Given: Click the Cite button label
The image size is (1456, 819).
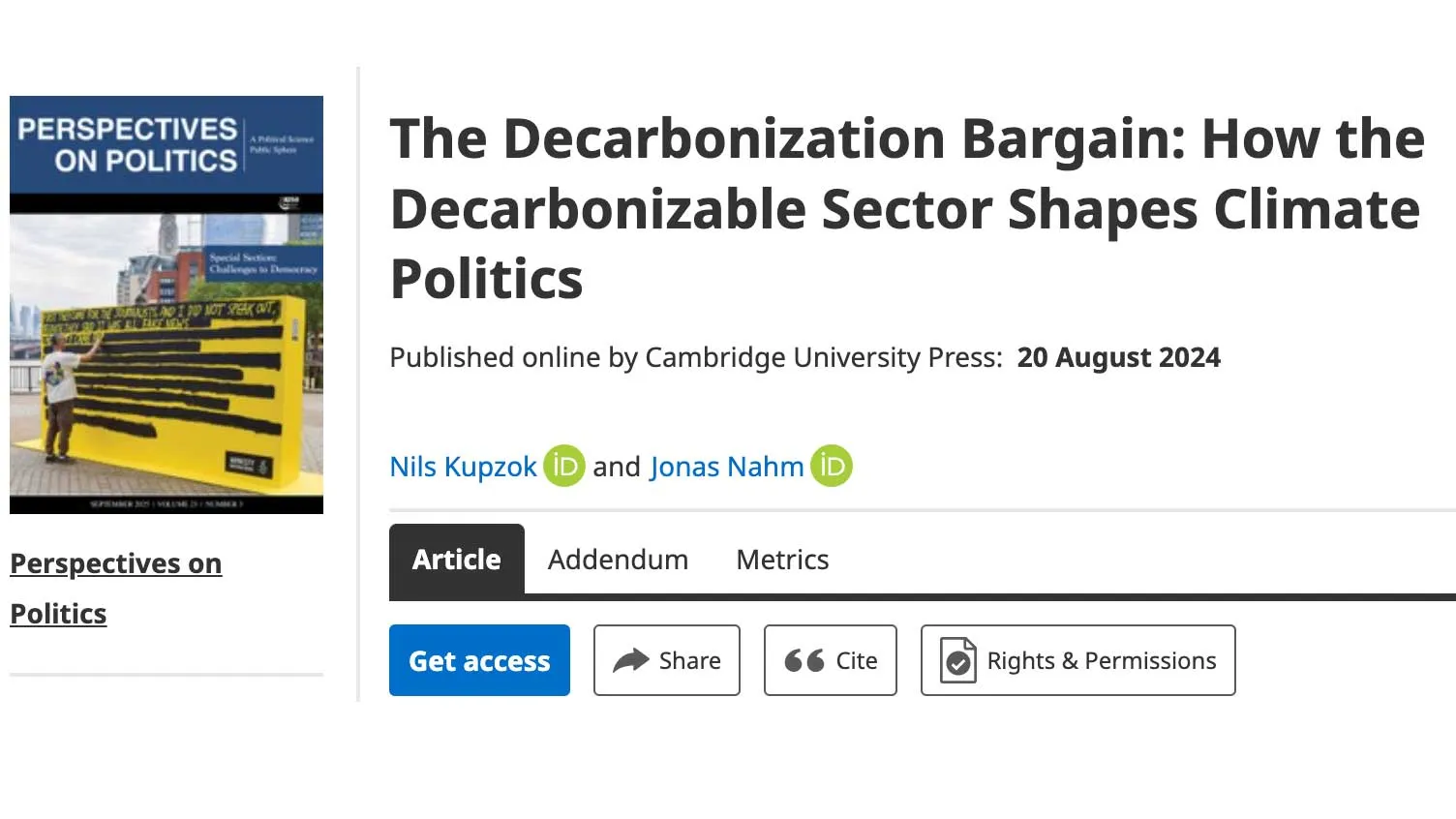Looking at the screenshot, I should [857, 660].
